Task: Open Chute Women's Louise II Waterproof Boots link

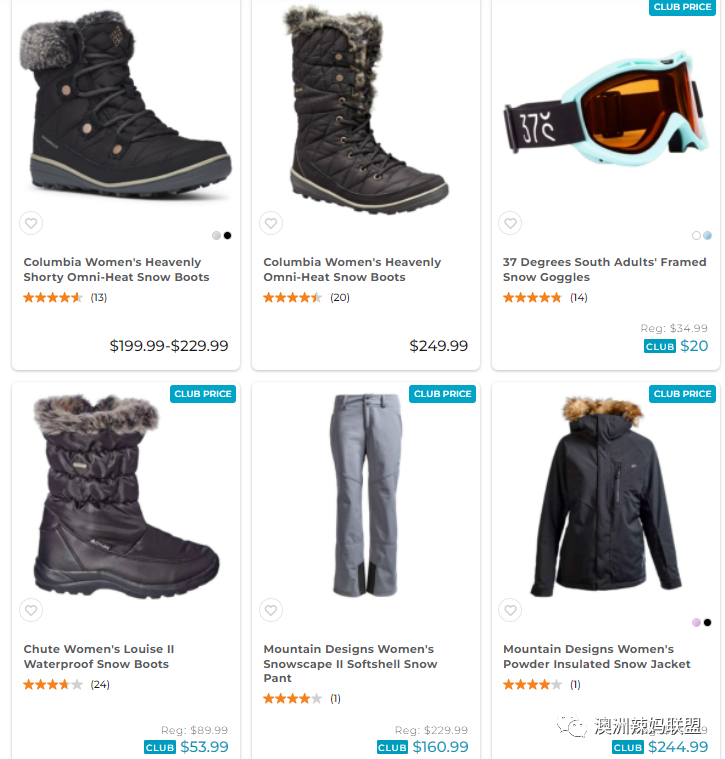Action: pos(99,656)
